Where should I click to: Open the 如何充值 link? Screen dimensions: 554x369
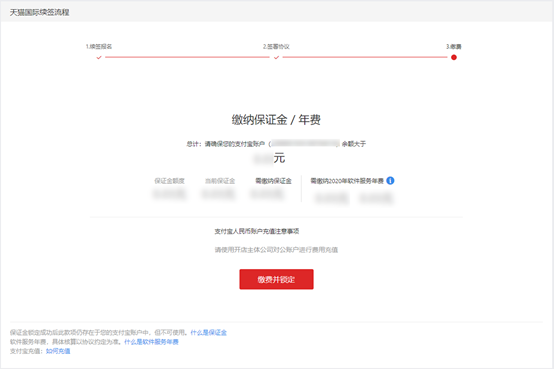pos(58,351)
